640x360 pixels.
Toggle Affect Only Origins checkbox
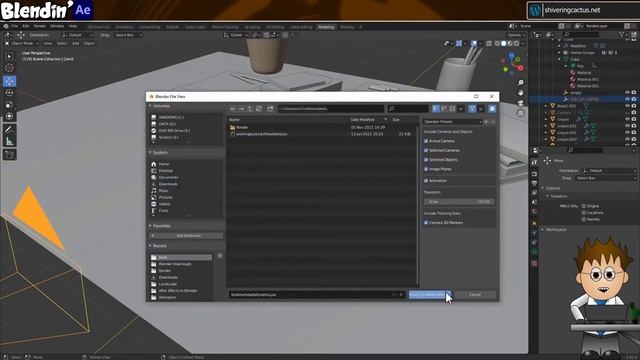click(x=584, y=206)
